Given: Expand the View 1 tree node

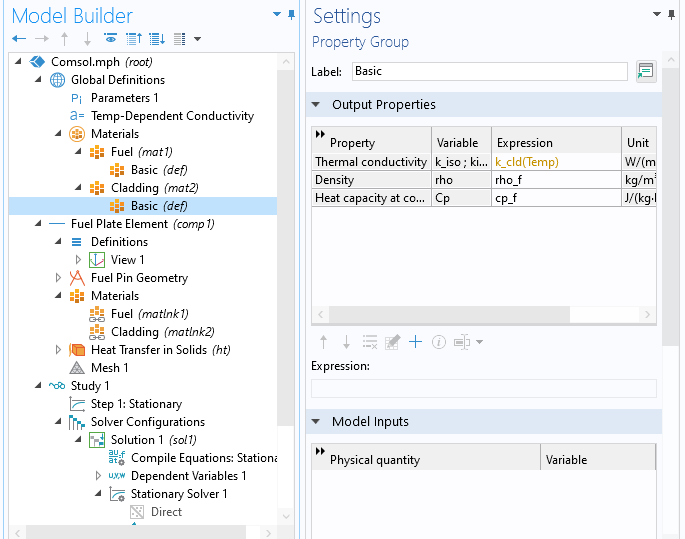Looking at the screenshot, I should [x=79, y=260].
